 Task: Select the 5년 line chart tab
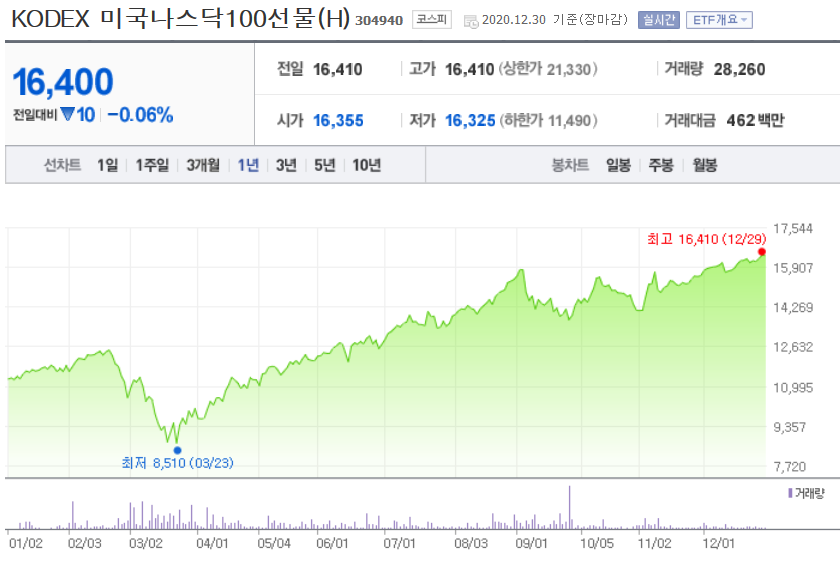pyautogui.click(x=325, y=165)
